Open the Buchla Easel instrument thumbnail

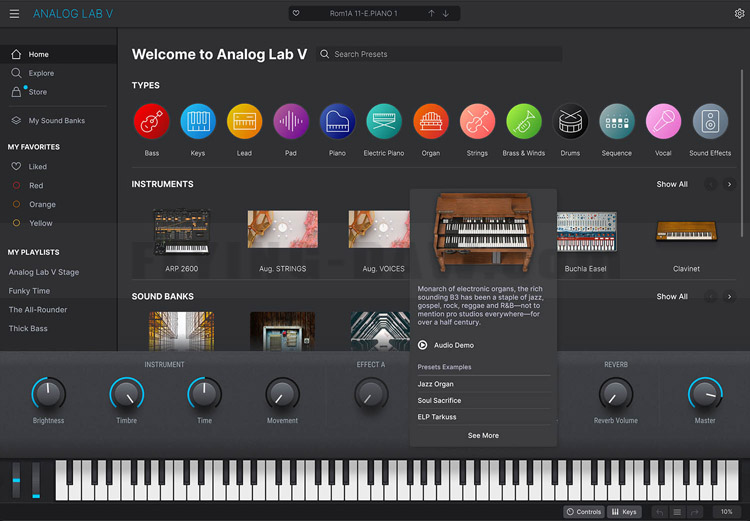point(586,232)
